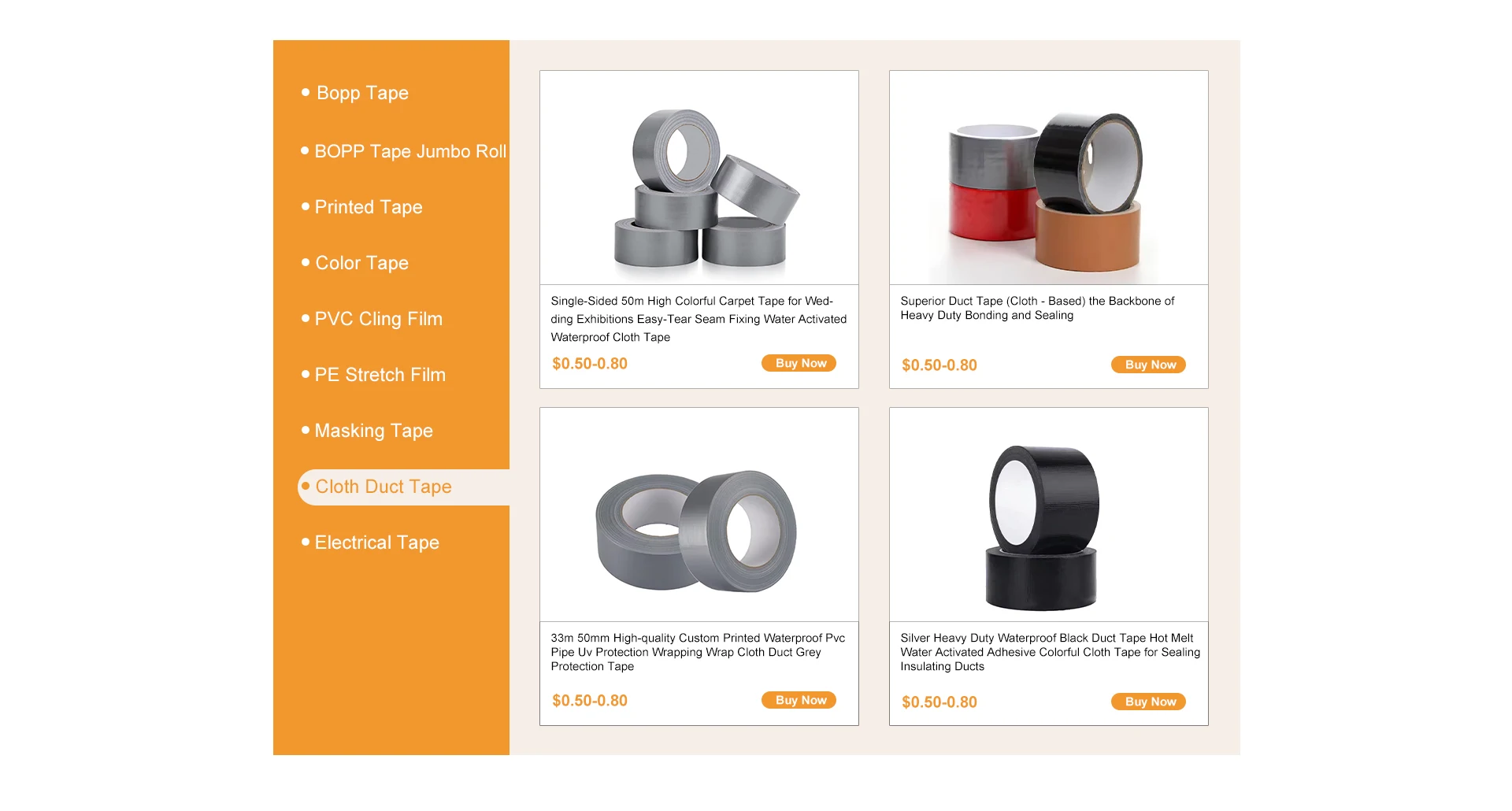Buy Now for Single-Sided Carpet Tape
Image resolution: width=1512 pixels, height=811 pixels.
point(799,363)
